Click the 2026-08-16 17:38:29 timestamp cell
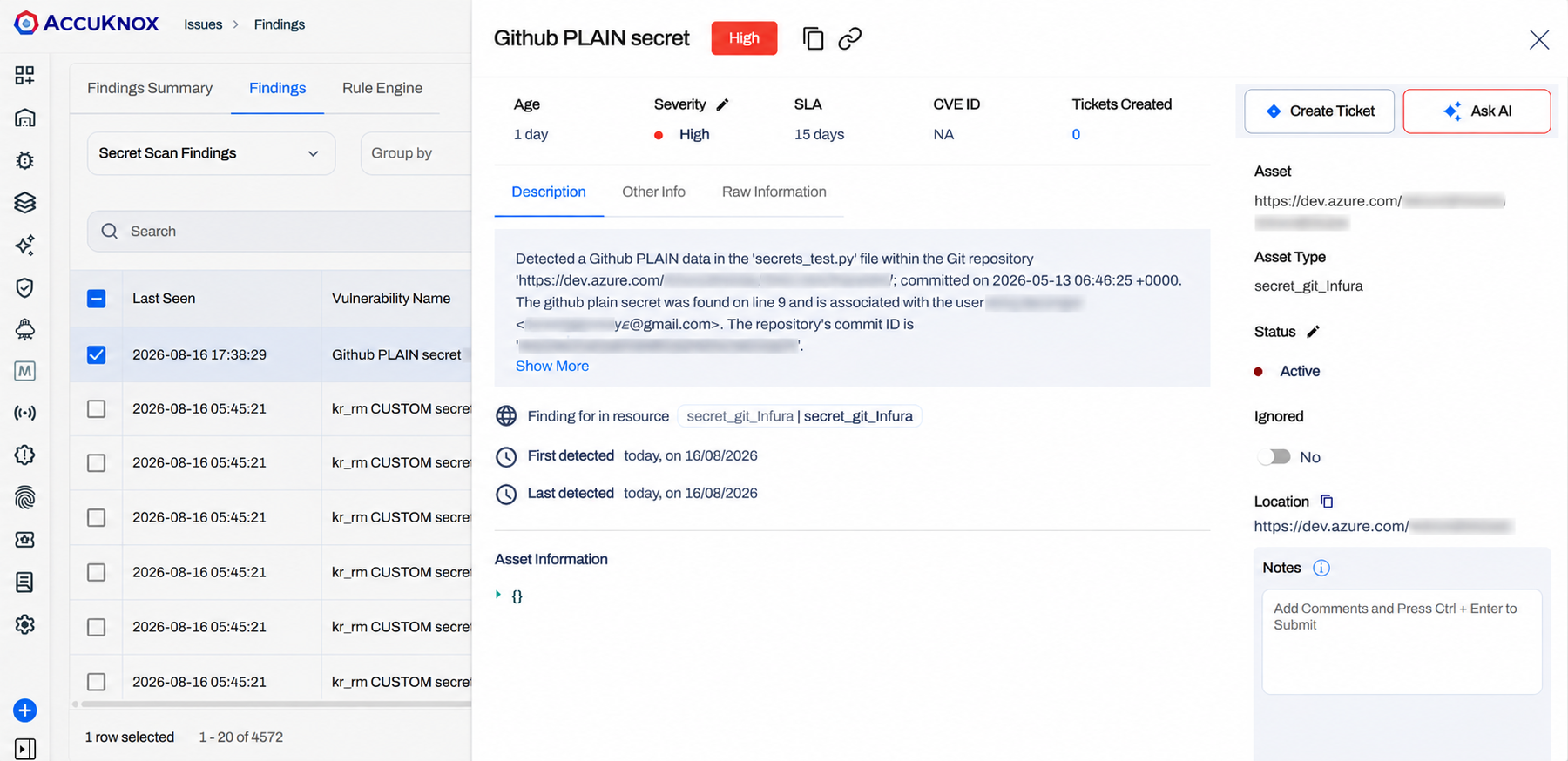 point(199,354)
